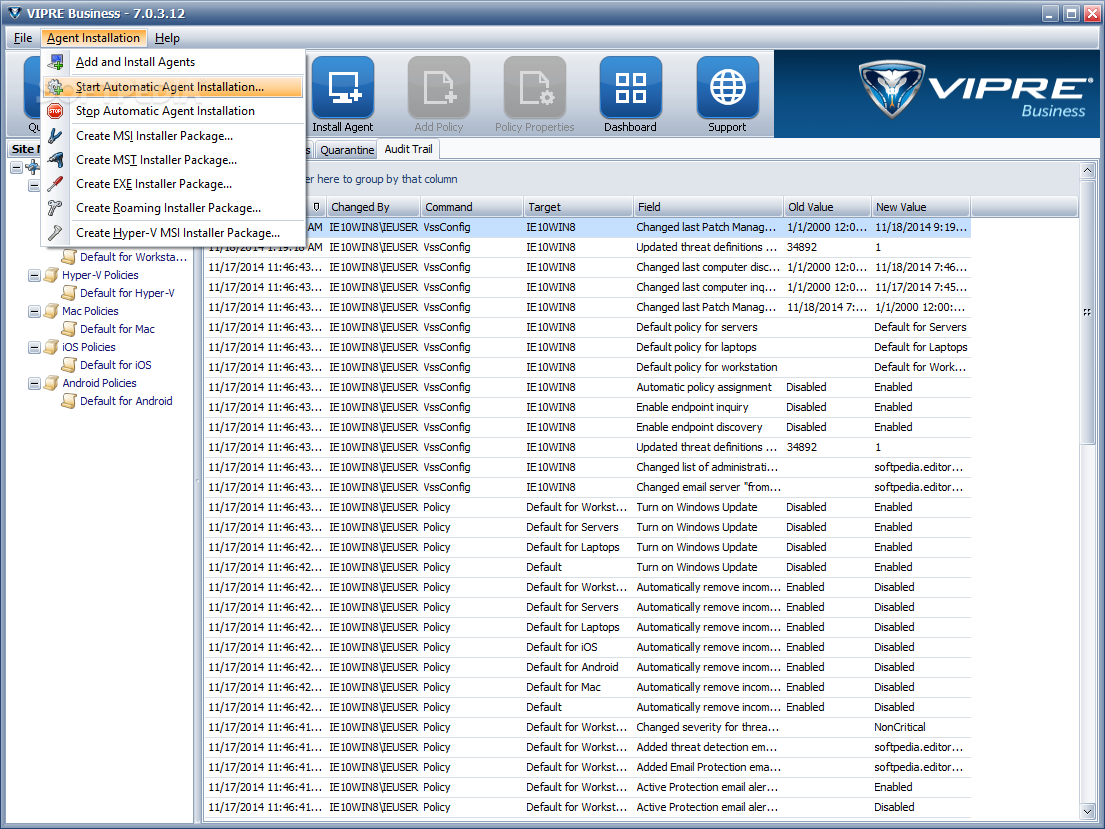Choose Add and Install Agents
1105x829 pixels.
point(173,62)
